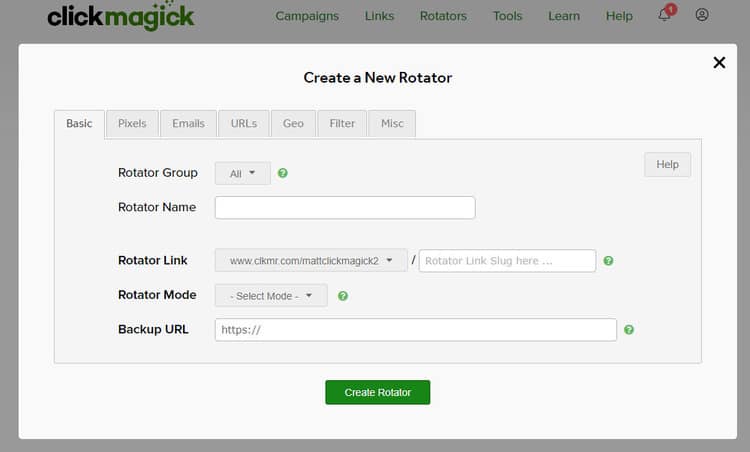Open the Select Mode dropdown
Viewport: 750px width, 452px height.
[271, 296]
